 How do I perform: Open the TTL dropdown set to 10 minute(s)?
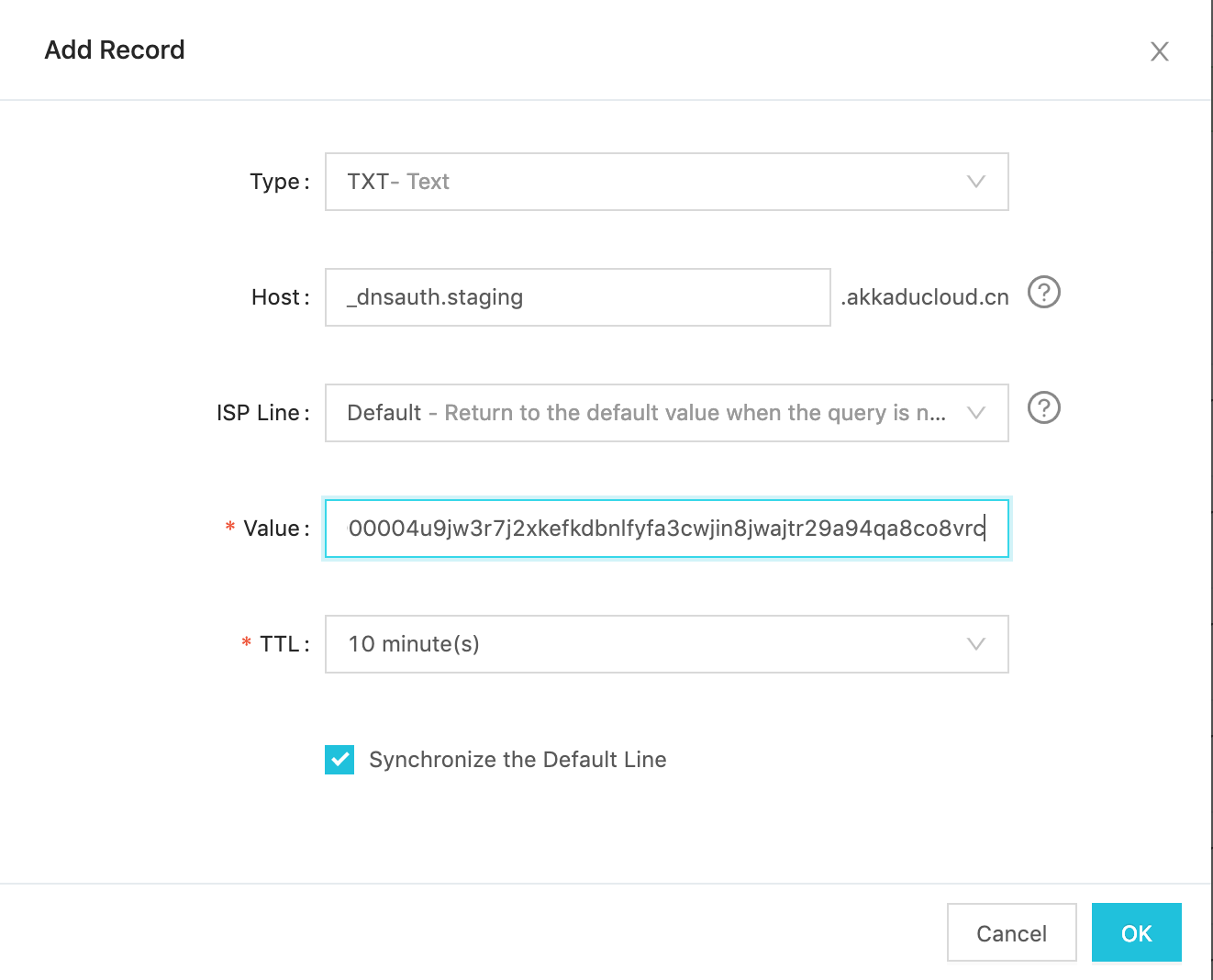[x=642, y=644]
